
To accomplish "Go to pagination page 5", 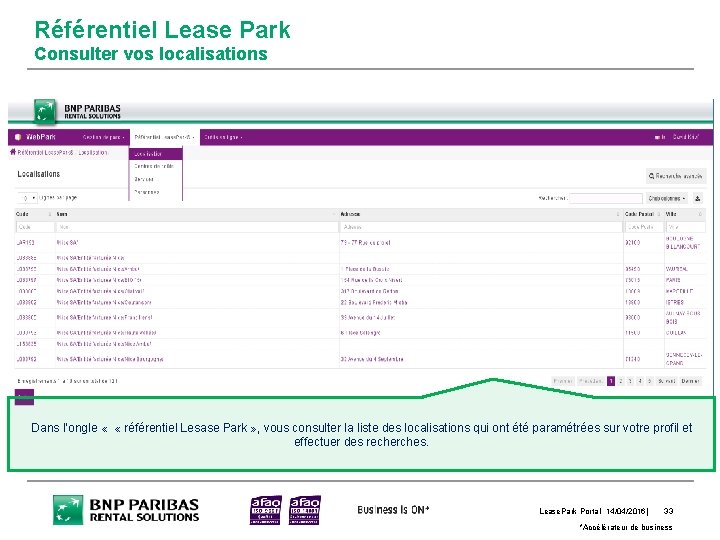I will 649,381.
